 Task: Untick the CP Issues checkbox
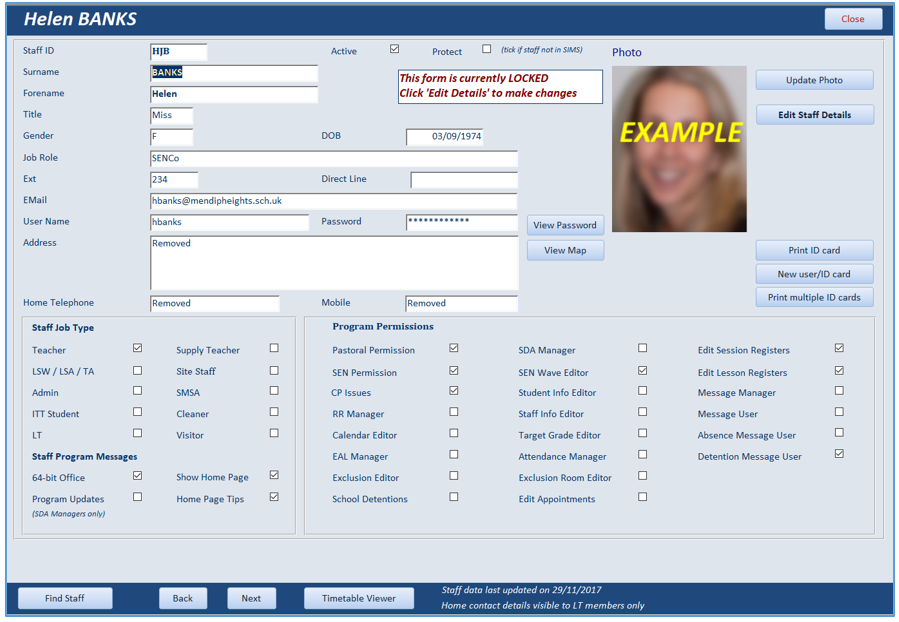click(x=454, y=391)
